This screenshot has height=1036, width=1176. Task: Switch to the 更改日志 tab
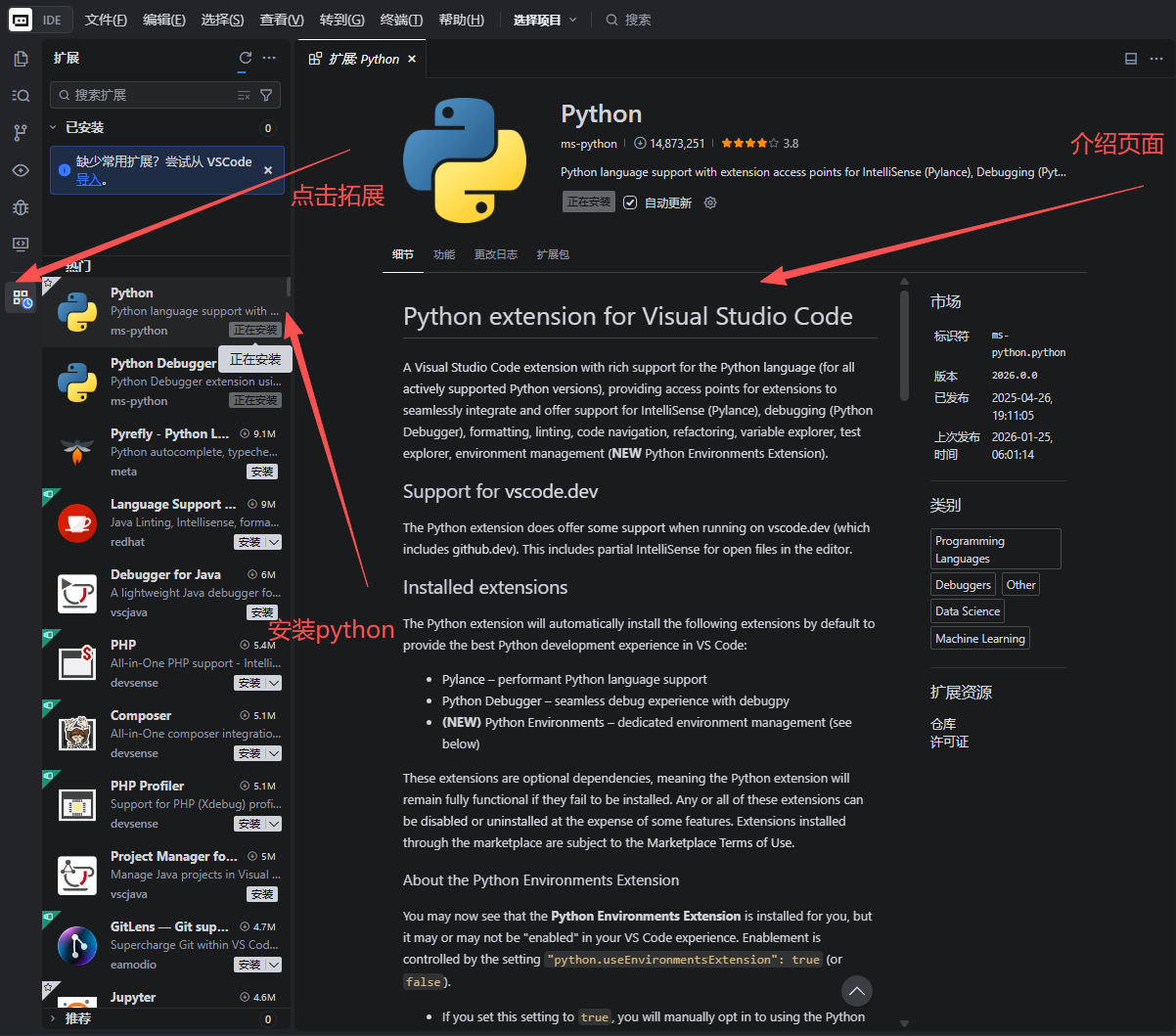[496, 254]
